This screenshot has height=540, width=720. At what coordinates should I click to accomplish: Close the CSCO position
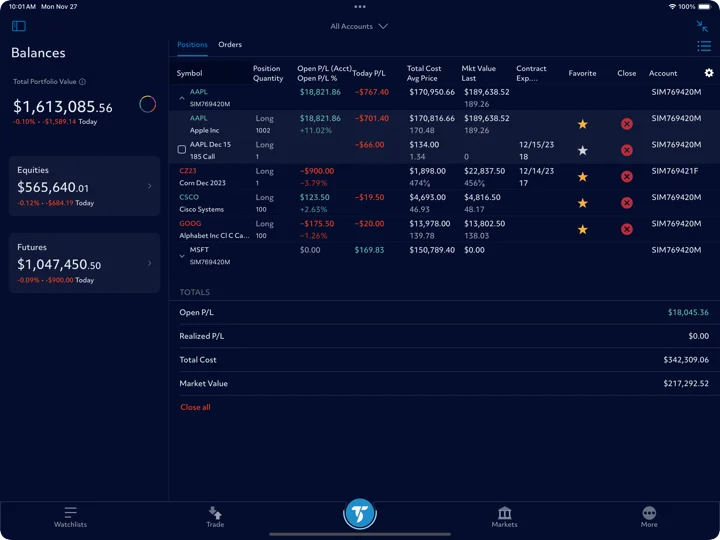626,203
